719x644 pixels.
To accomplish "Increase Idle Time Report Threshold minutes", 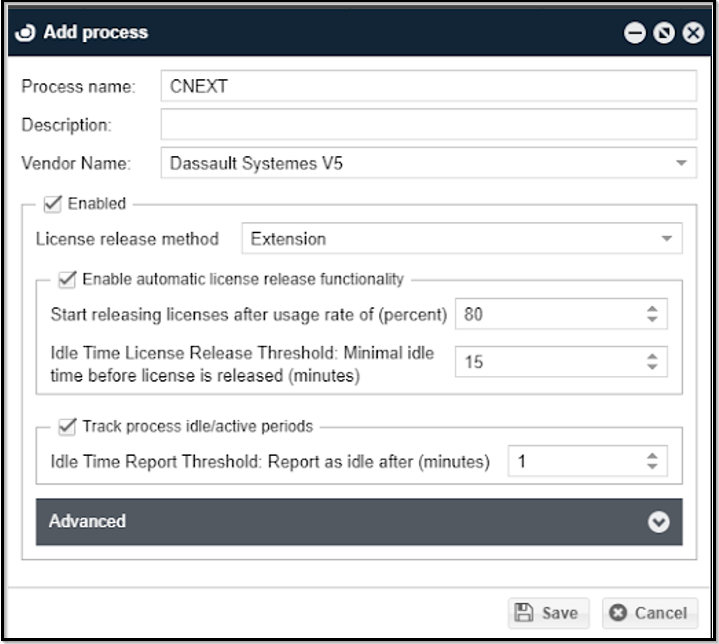I will tap(652, 456).
